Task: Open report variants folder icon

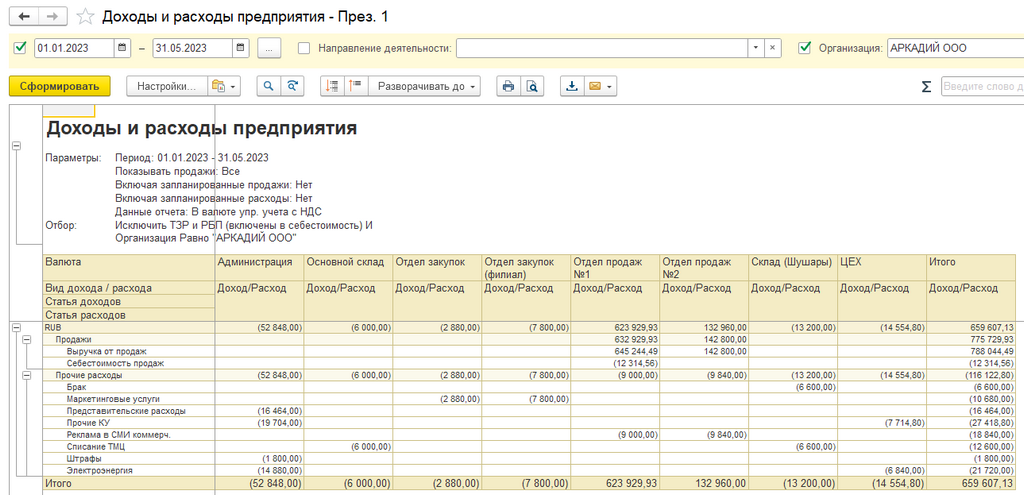Action: [x=224, y=86]
